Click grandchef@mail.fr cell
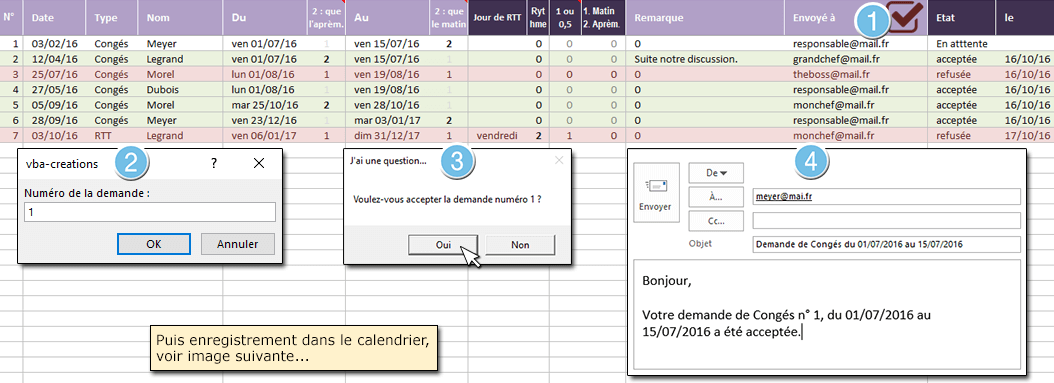 click(x=856, y=59)
